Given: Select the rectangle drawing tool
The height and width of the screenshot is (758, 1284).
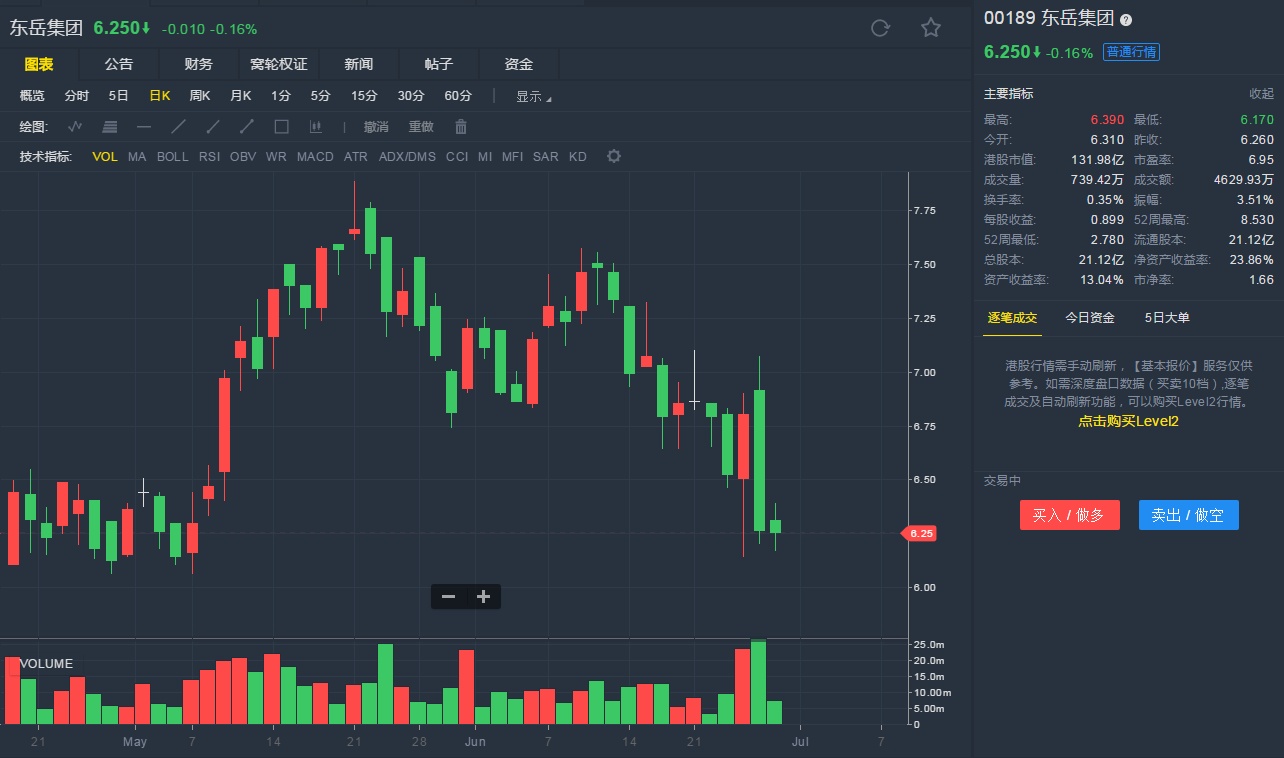Looking at the screenshot, I should [x=281, y=127].
